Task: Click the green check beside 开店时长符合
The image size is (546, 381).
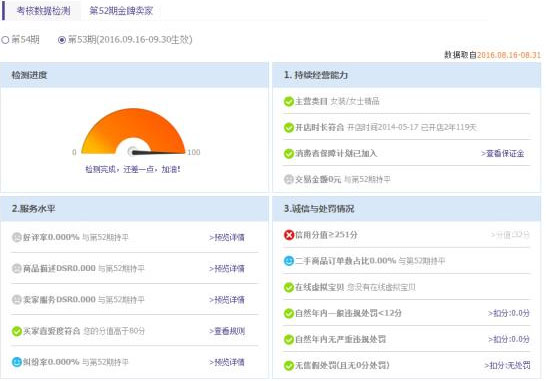Action: [x=289, y=127]
